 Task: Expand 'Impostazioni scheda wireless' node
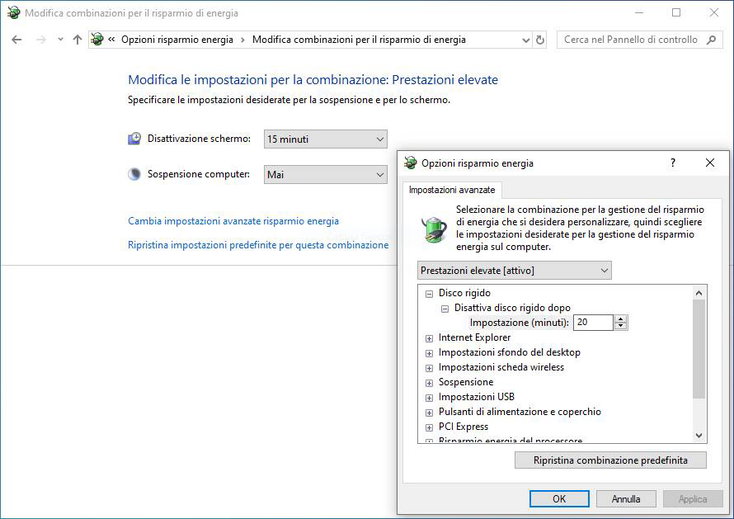tap(429, 368)
